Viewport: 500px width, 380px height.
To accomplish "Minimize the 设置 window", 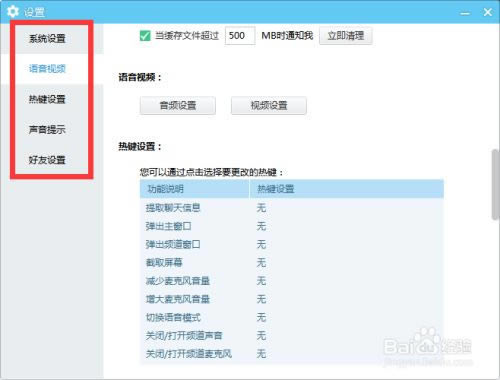I will [x=465, y=13].
